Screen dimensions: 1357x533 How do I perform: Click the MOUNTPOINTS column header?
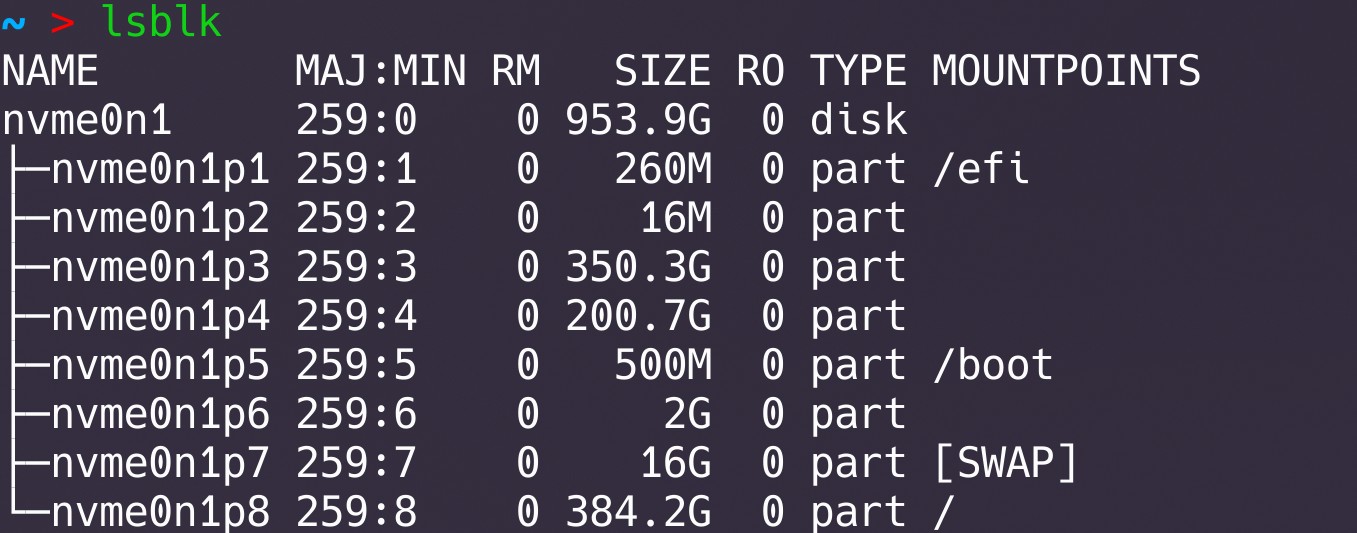[1066, 72]
